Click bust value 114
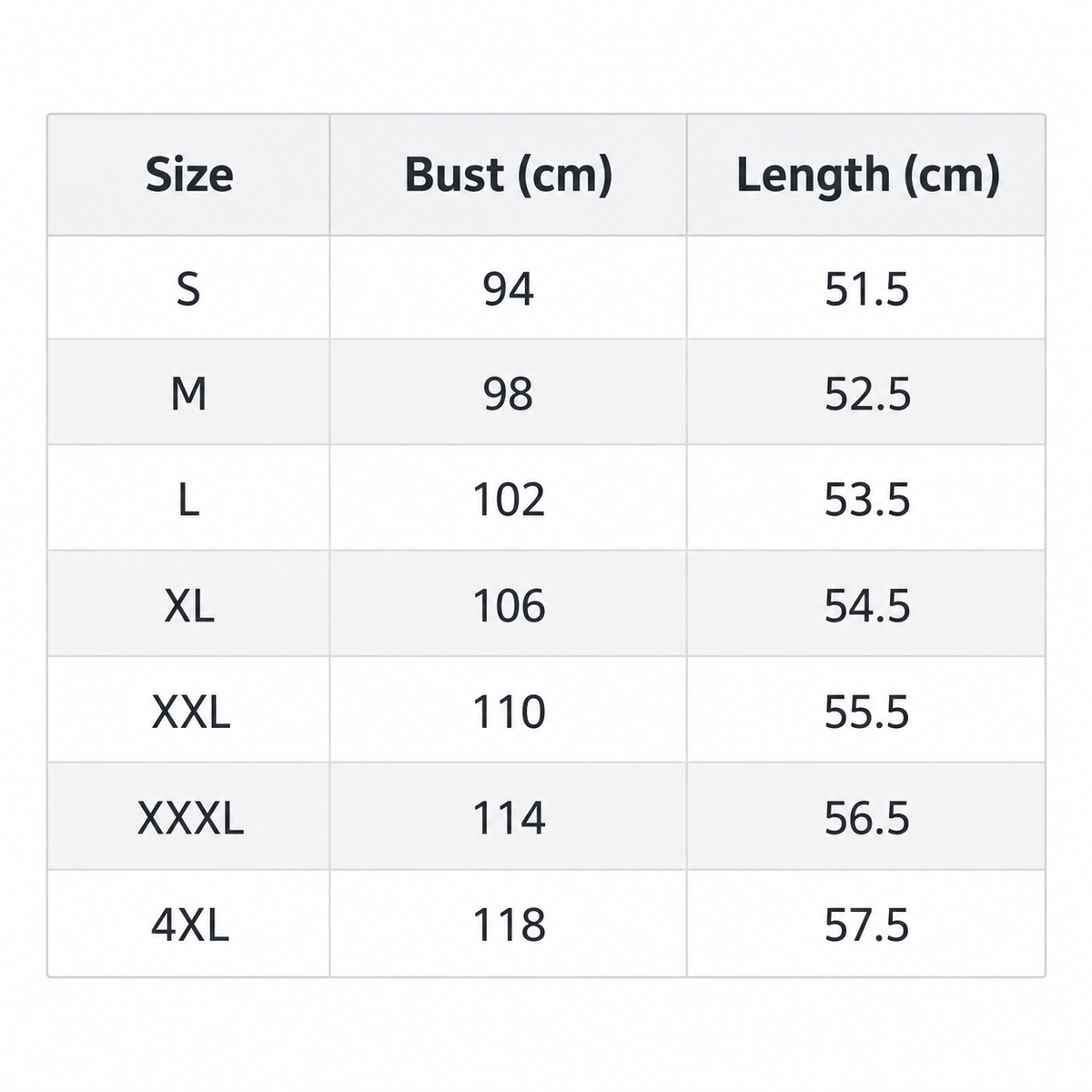Image resolution: width=1092 pixels, height=1092 pixels. [x=508, y=817]
